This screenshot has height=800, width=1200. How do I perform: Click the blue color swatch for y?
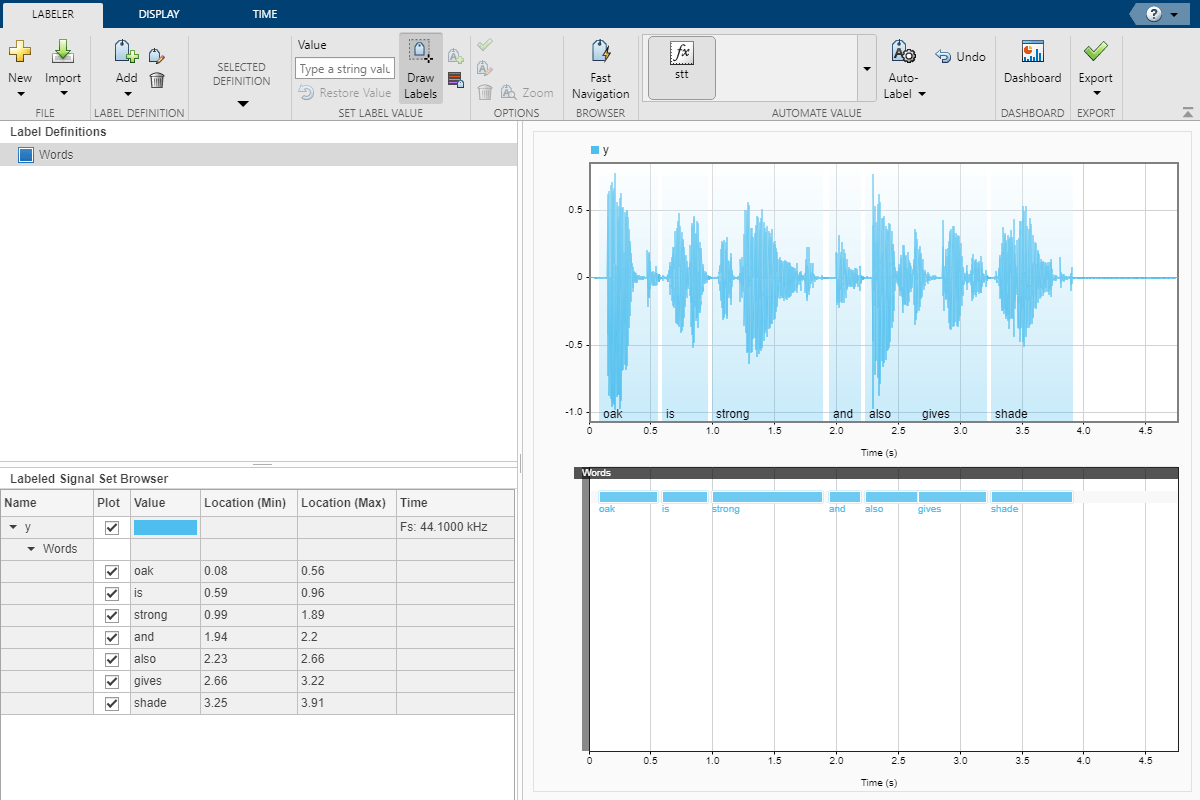tap(165, 528)
